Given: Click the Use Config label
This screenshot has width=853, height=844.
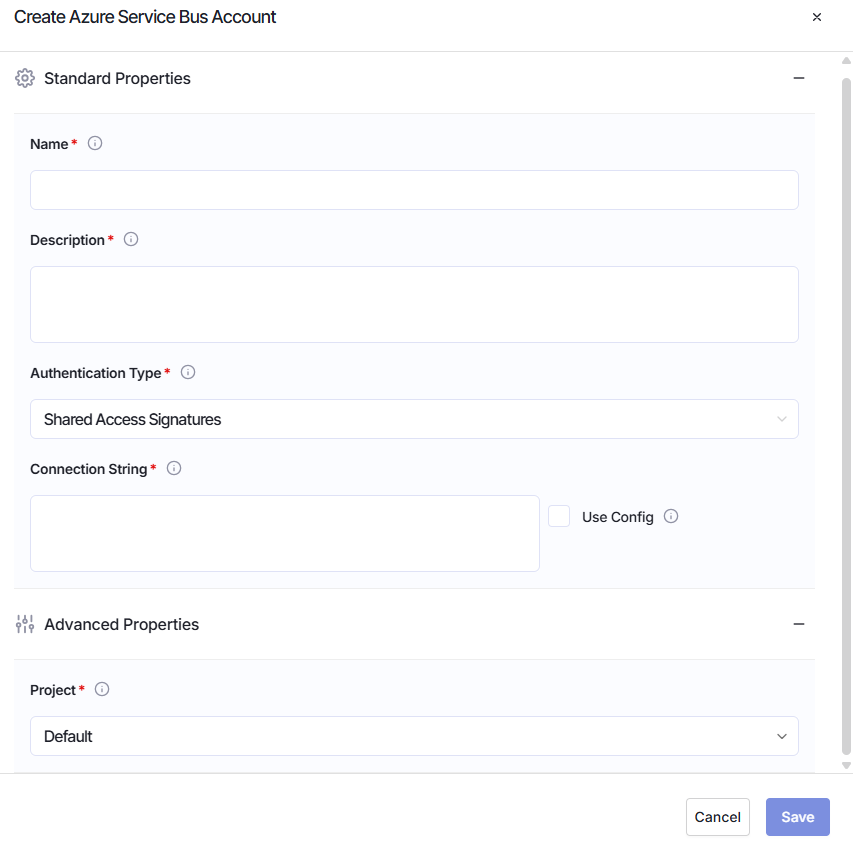Looking at the screenshot, I should click(x=617, y=517).
